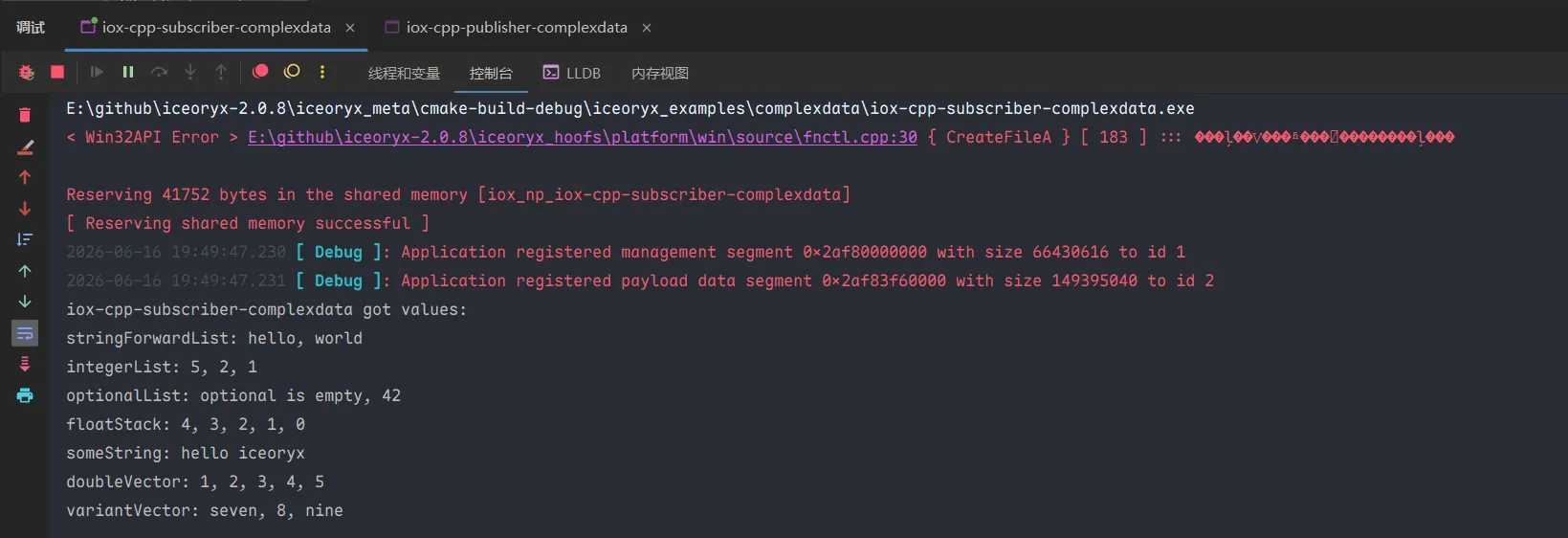Screen dimensions: 1568x538
Task: Click the step into arrow
Action: click(x=190, y=72)
